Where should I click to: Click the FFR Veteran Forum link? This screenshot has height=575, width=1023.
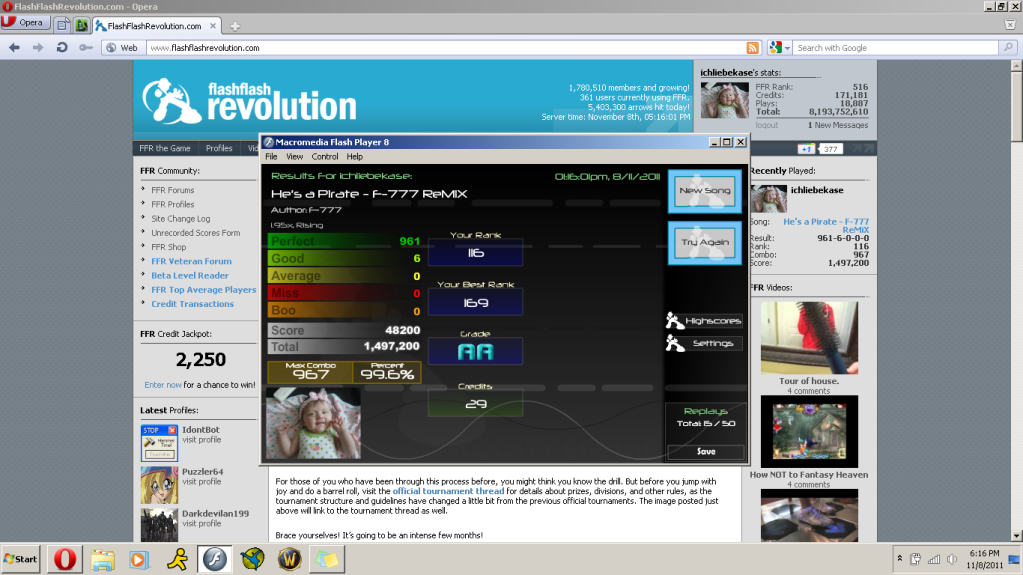[191, 261]
